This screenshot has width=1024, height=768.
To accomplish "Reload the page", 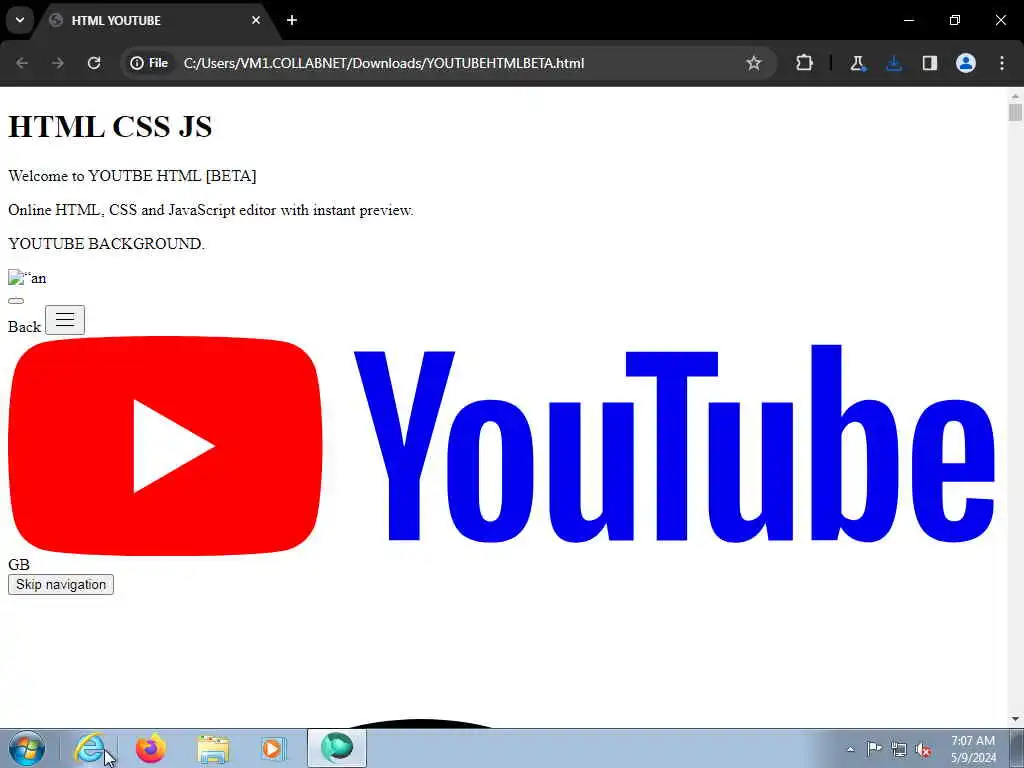I will 94,63.
